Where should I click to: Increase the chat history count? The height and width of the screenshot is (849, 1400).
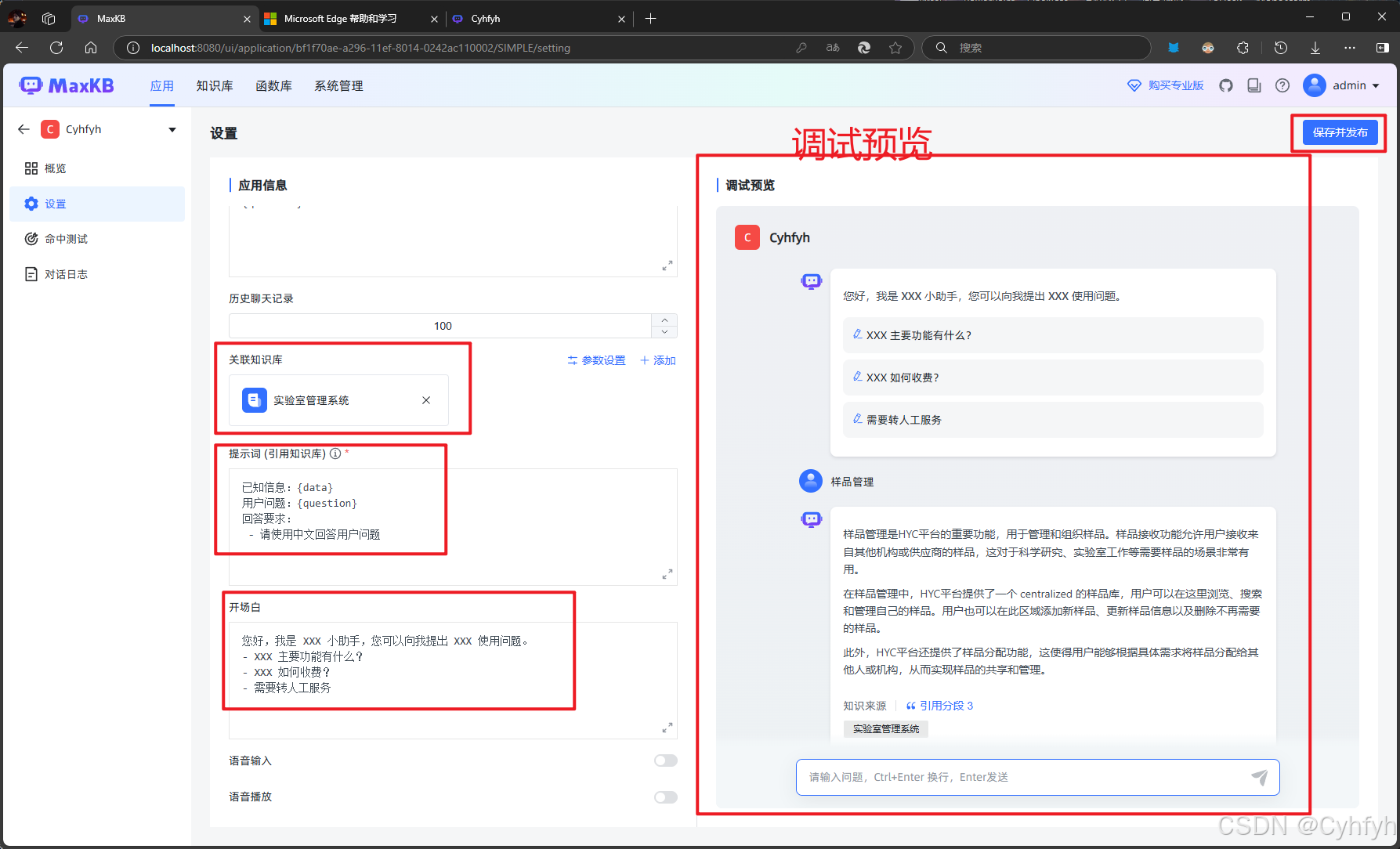click(664, 320)
